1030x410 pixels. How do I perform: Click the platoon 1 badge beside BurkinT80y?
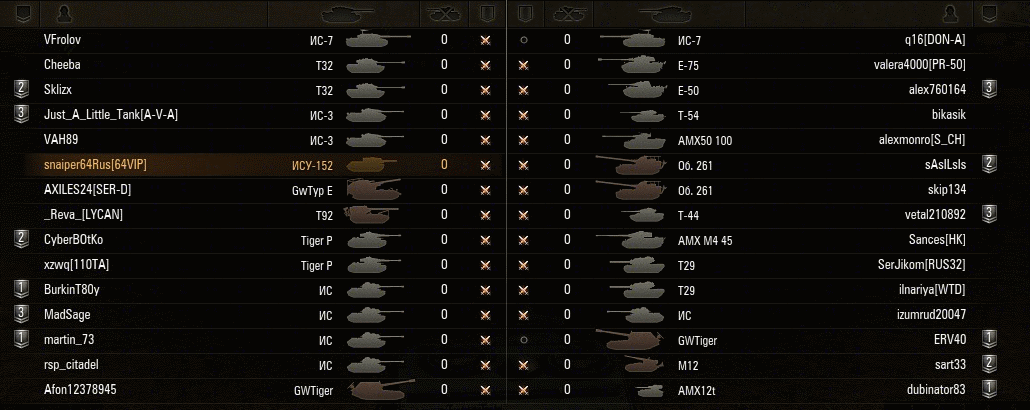pyautogui.click(x=21, y=289)
